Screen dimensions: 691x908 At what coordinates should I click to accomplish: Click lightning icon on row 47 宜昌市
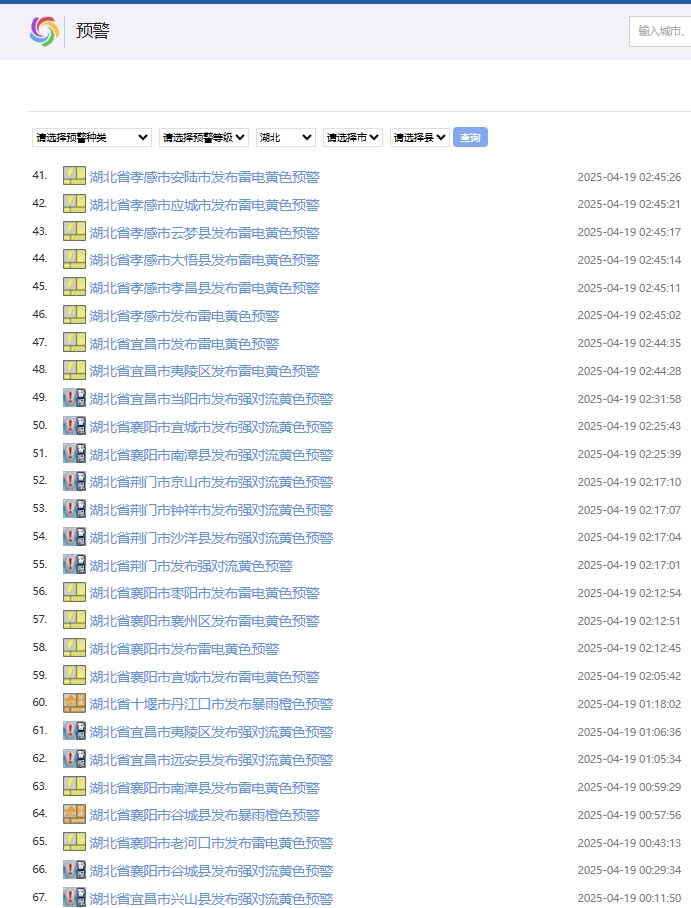pos(74,343)
